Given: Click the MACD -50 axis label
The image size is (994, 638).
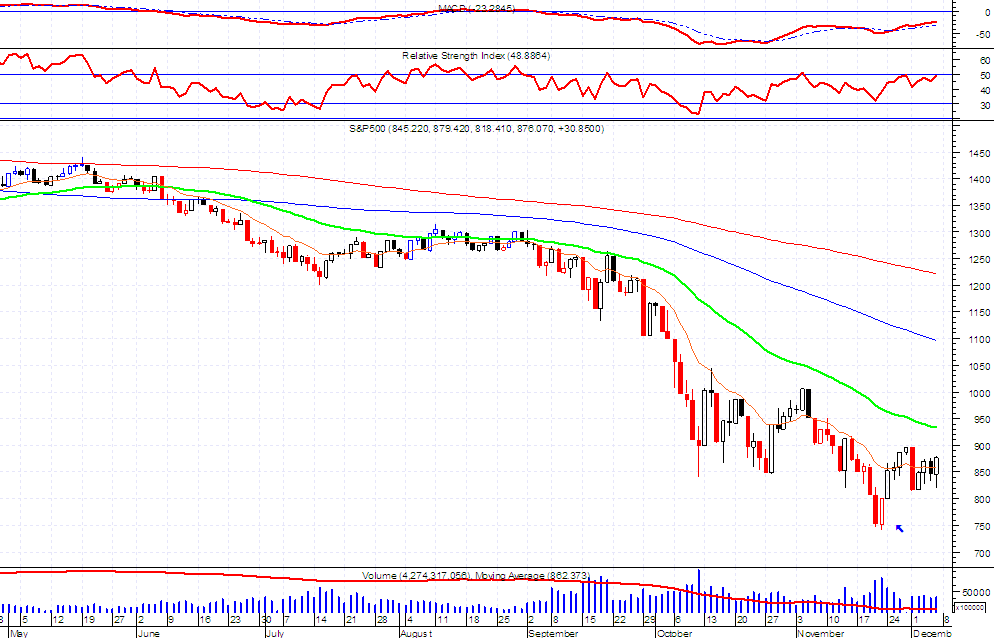Looking at the screenshot, I should 983,34.
